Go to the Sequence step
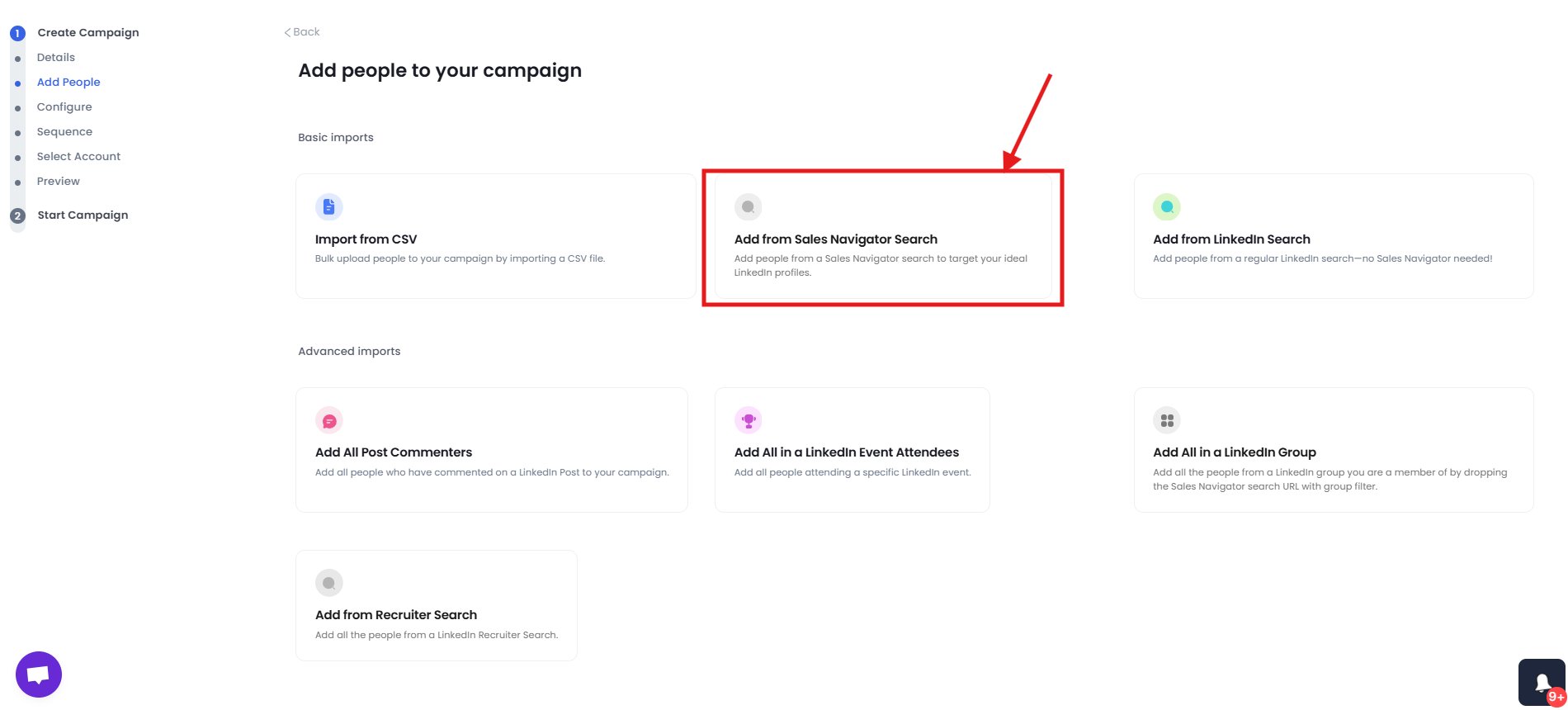 click(x=64, y=131)
